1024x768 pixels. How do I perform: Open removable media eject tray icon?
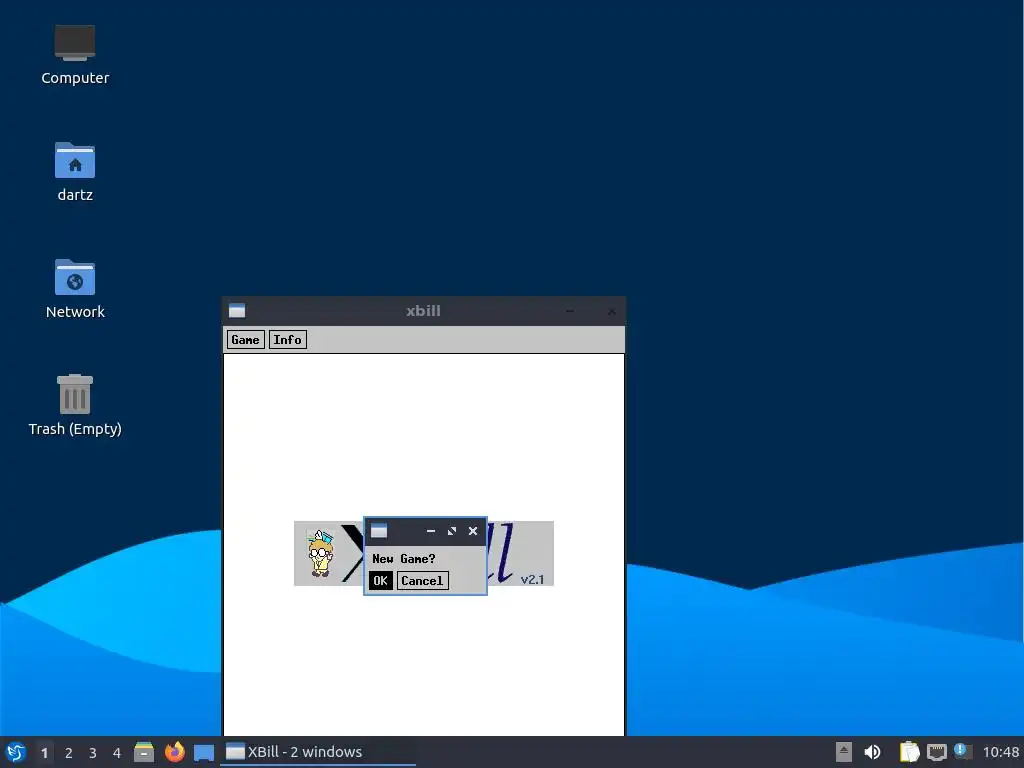(844, 752)
